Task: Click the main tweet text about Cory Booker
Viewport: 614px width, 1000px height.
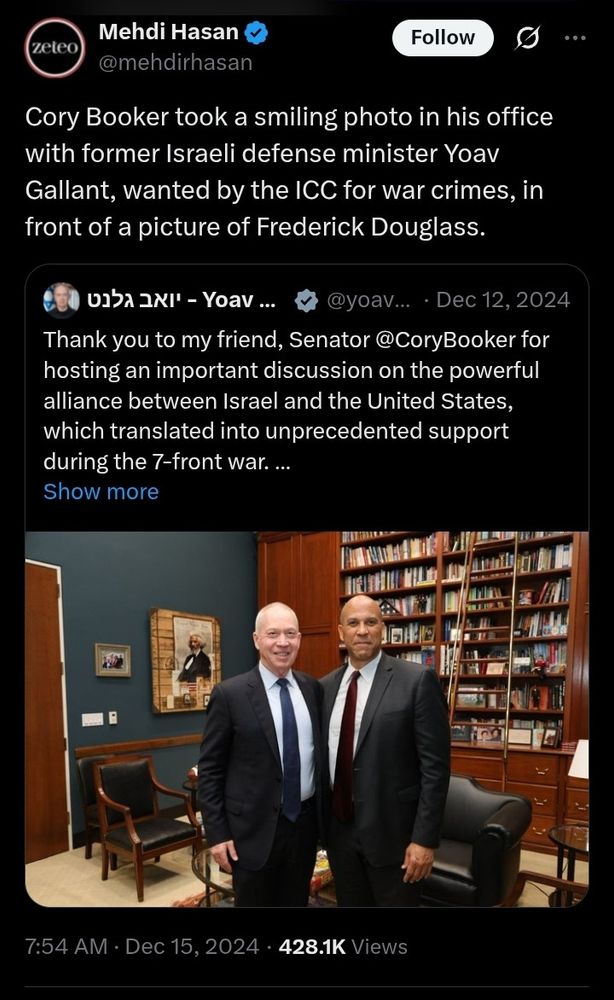Action: point(289,172)
